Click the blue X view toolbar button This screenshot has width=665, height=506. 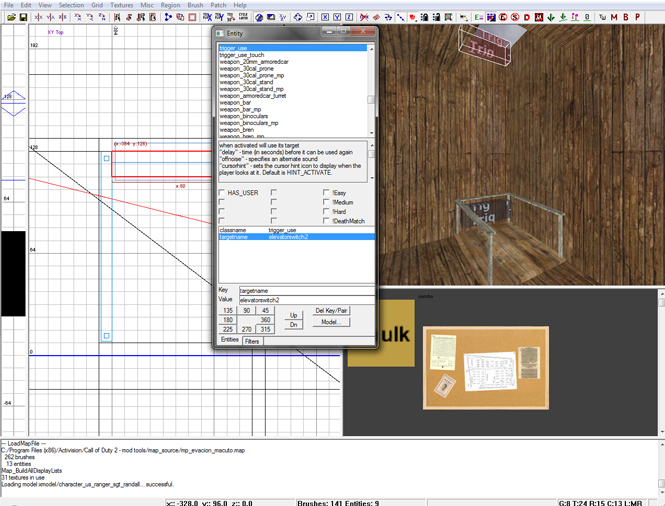325,17
